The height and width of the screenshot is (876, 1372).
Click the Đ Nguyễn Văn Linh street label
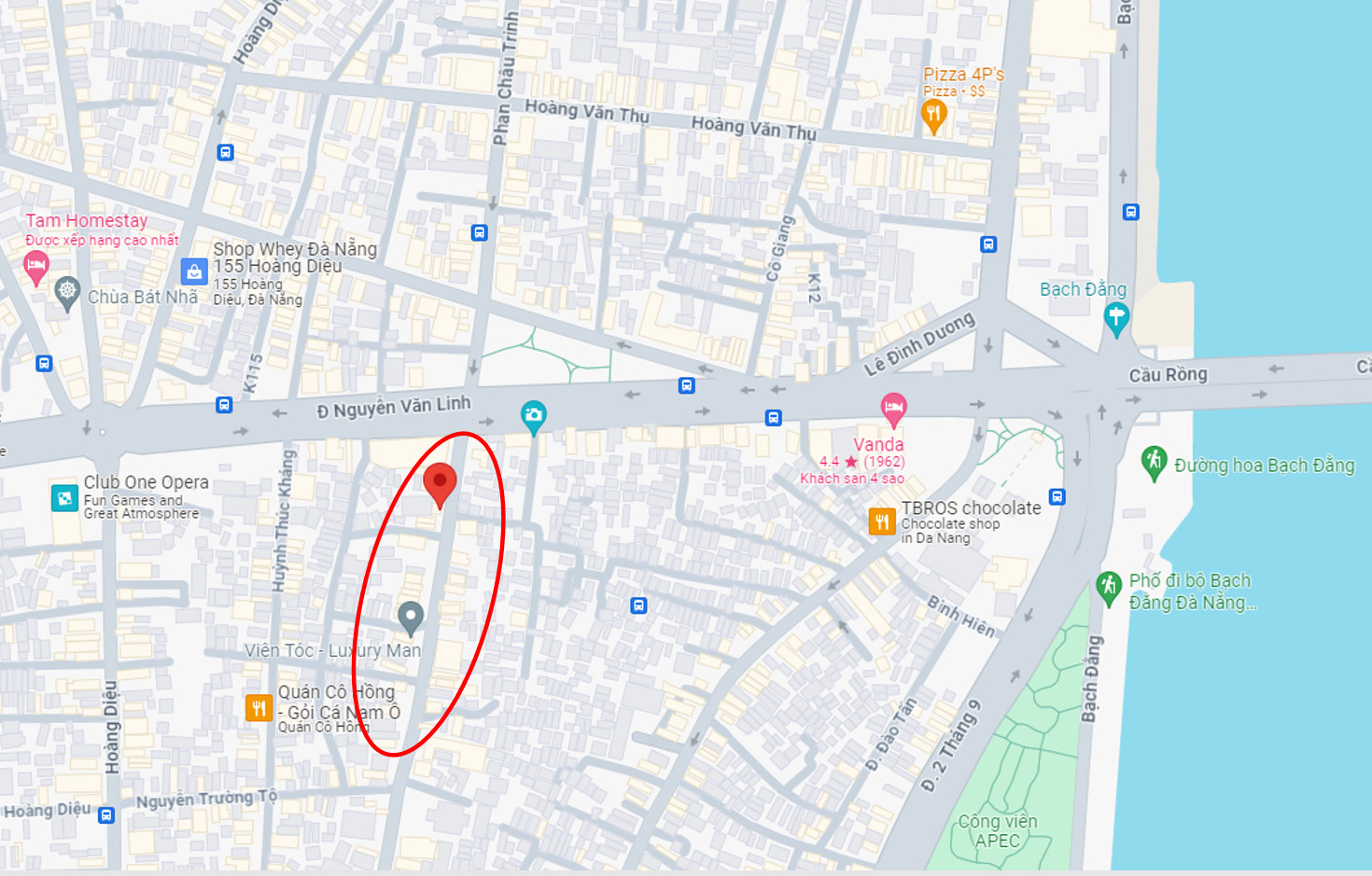coord(394,407)
